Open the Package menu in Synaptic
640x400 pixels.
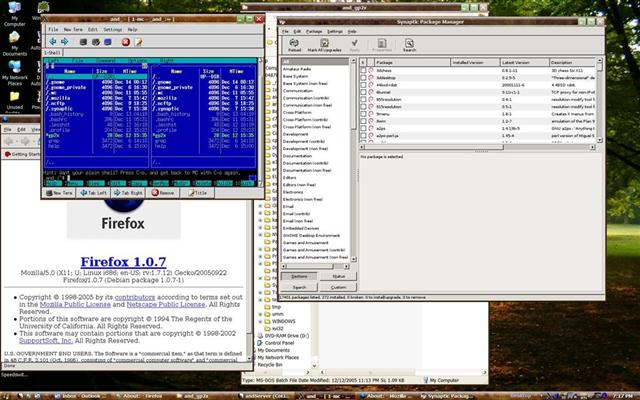tap(314, 31)
